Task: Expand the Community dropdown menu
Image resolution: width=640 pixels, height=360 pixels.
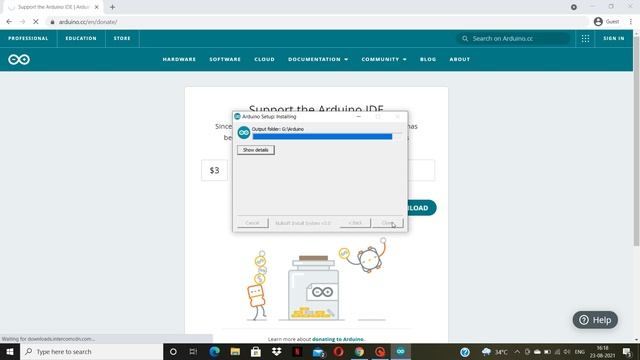Action: click(x=384, y=60)
